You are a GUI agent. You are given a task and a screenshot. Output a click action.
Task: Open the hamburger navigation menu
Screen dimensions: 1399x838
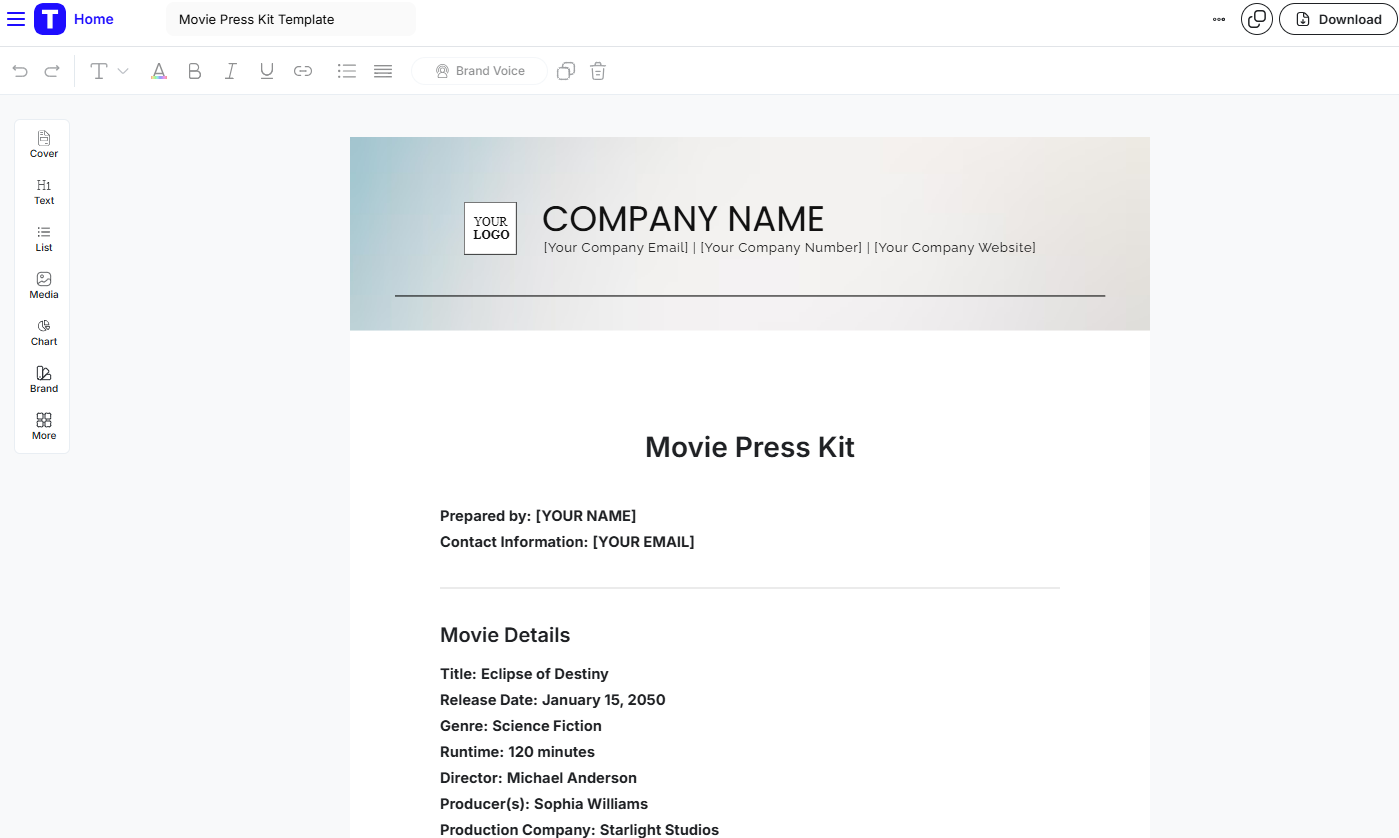[16, 19]
